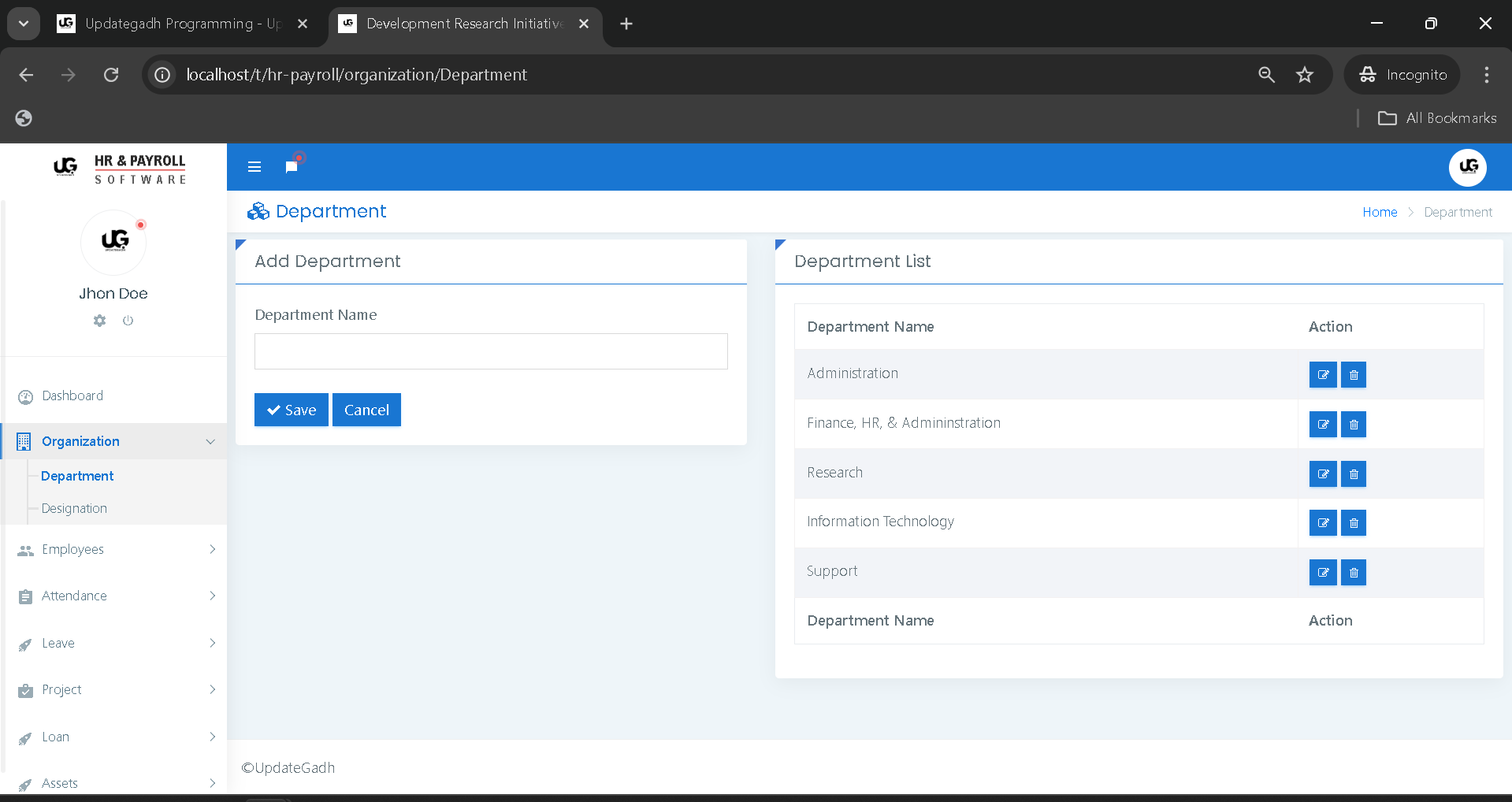Open the user avatar in top-right header
This screenshot has width=1512, height=802.
(1467, 167)
